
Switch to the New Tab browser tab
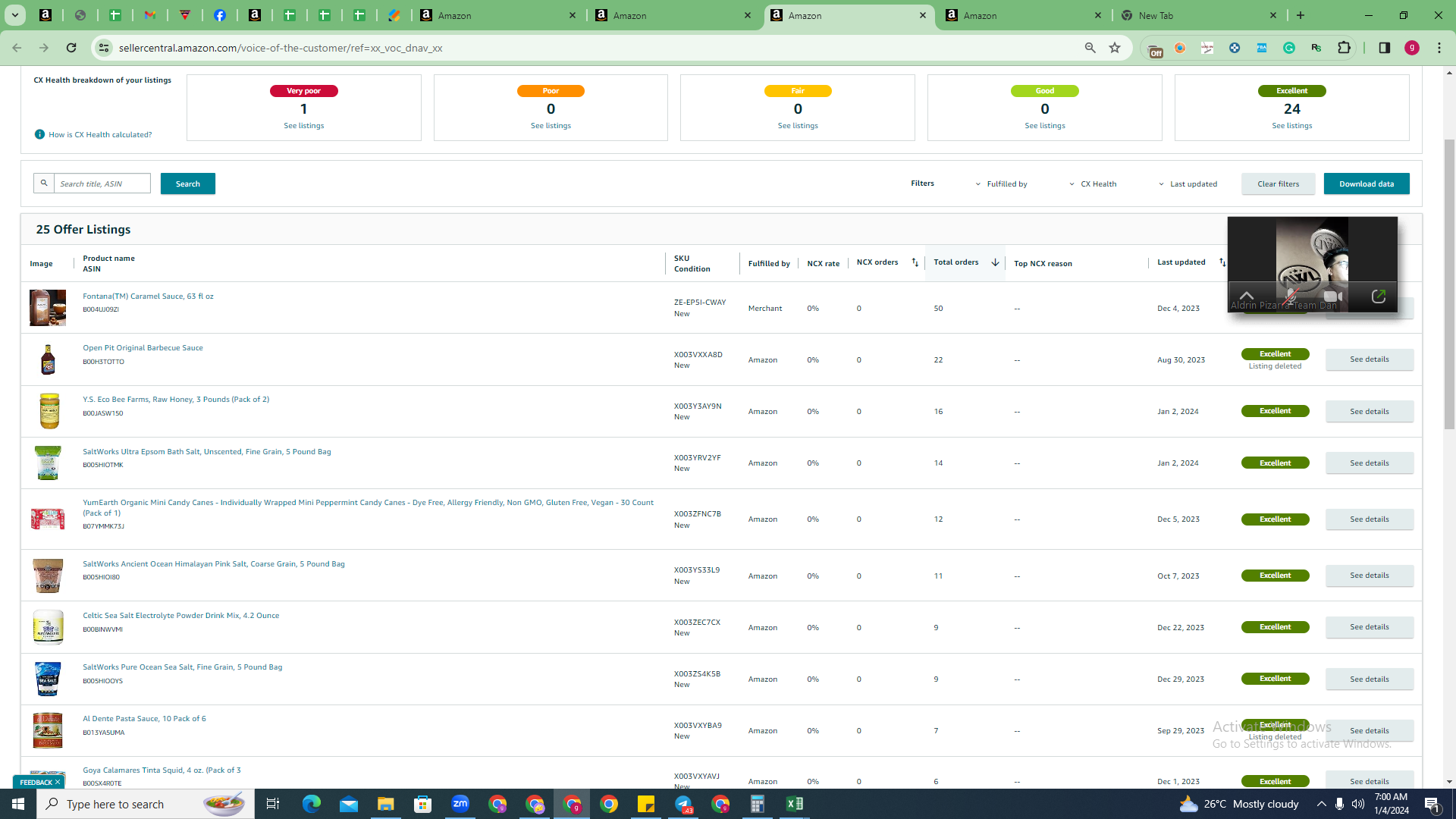[1198, 15]
